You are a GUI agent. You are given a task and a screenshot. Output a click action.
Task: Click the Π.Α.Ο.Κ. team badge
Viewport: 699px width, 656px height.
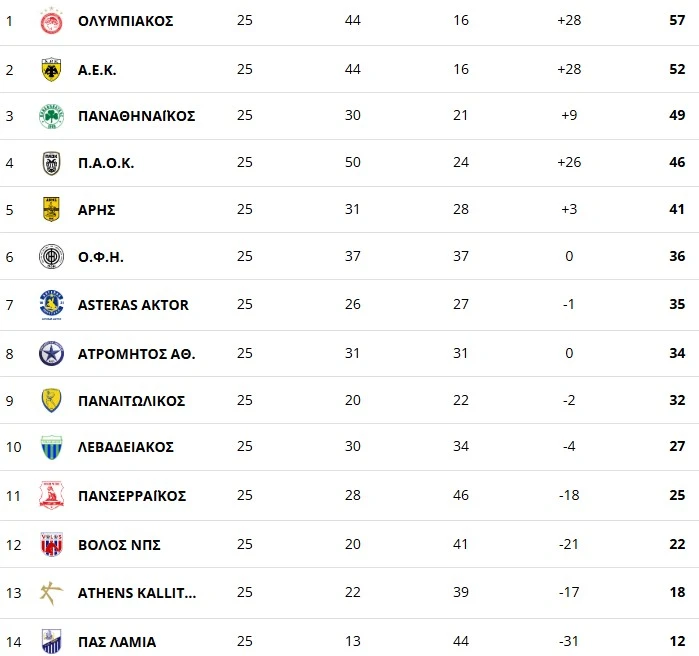(51, 163)
